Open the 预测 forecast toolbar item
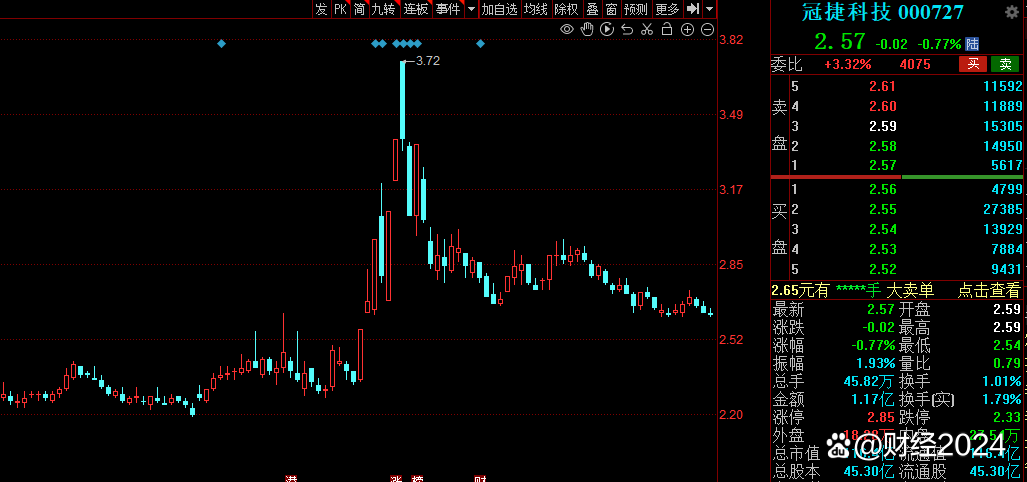1027x482 pixels. [x=635, y=9]
